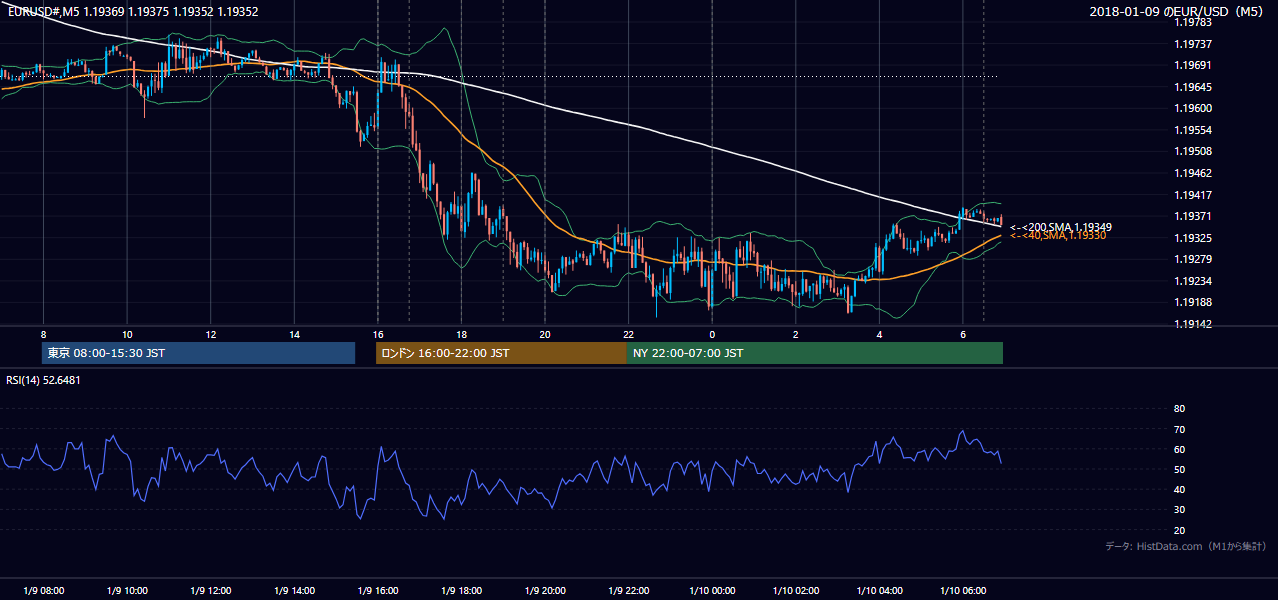Click the orange 40 SMA 1.19330 label

point(1058,235)
